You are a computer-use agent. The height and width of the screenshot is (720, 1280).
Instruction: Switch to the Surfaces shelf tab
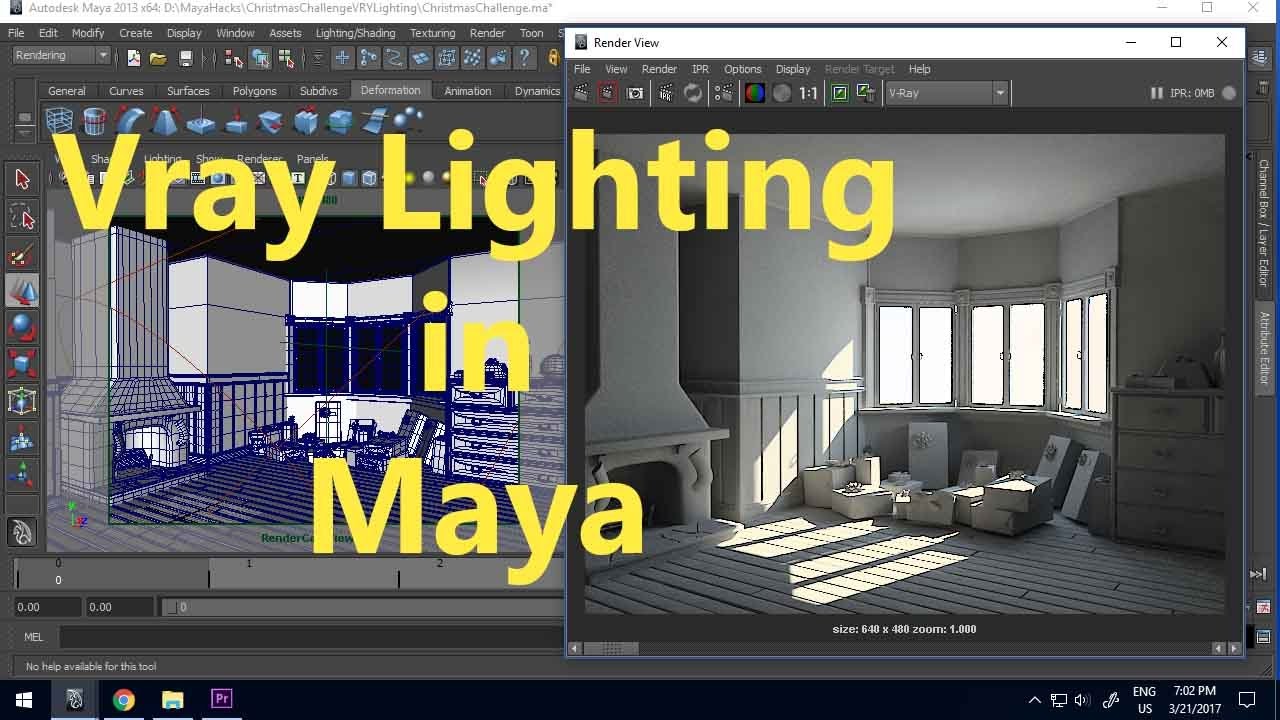[188, 91]
